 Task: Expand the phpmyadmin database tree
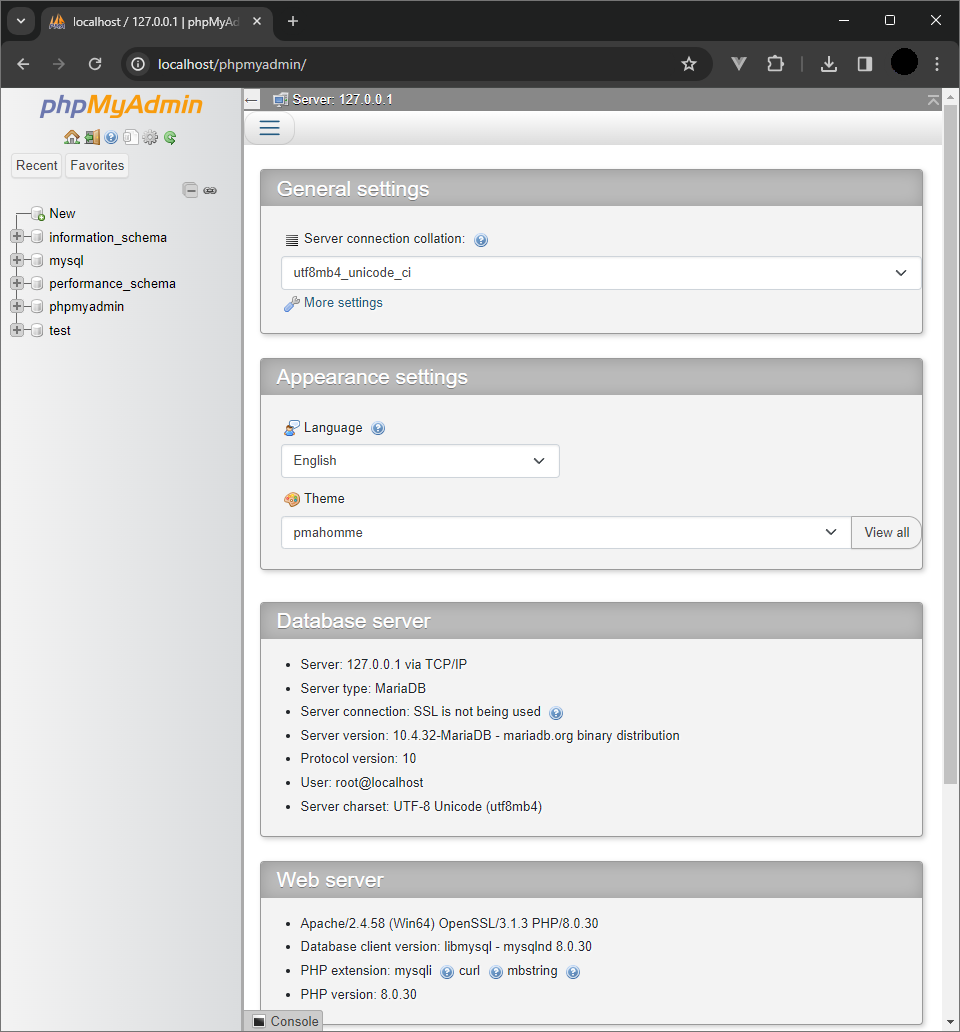[x=17, y=306]
